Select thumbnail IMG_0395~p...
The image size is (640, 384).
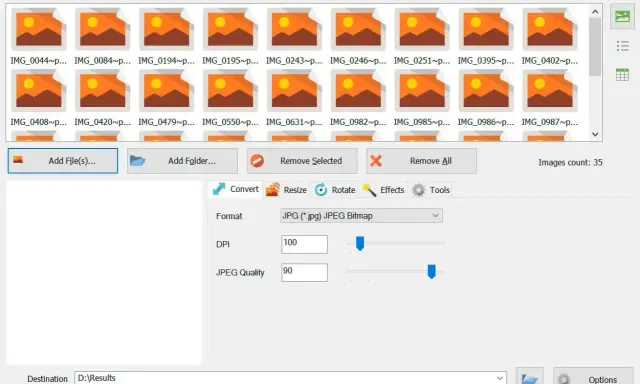[486, 37]
